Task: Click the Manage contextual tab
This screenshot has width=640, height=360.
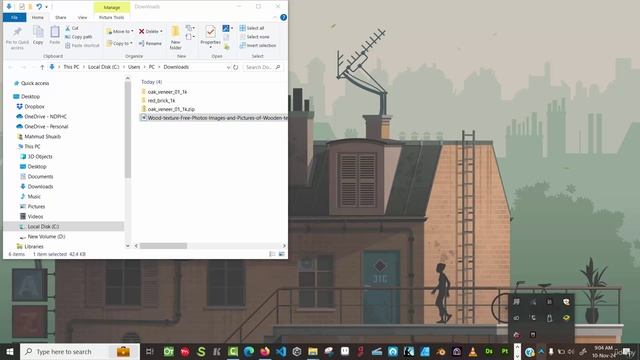Action: [x=112, y=7]
